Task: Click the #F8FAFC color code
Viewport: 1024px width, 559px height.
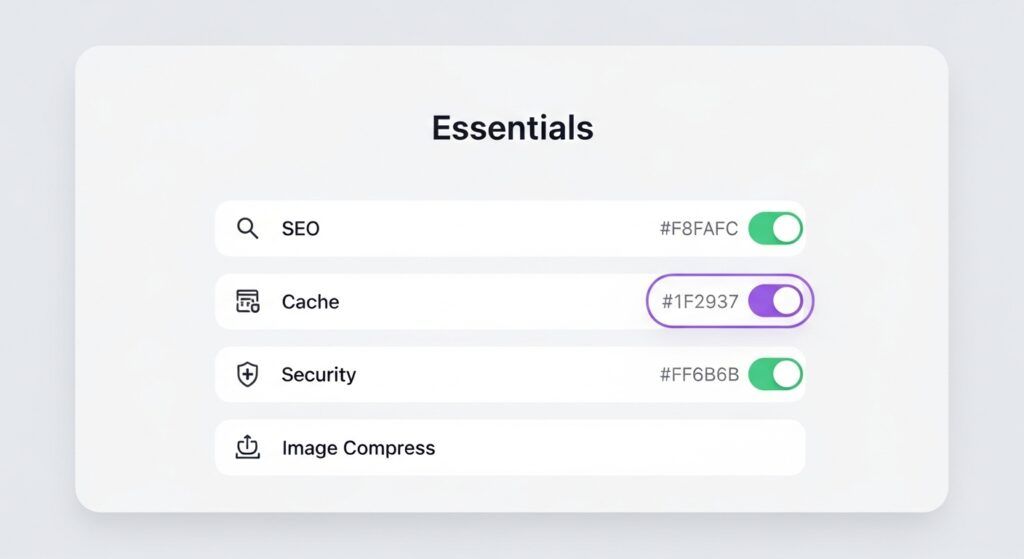Action: click(698, 229)
